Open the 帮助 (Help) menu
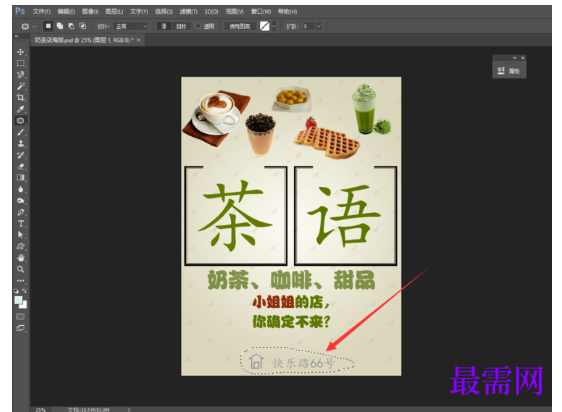The image size is (562, 412). [287, 11]
